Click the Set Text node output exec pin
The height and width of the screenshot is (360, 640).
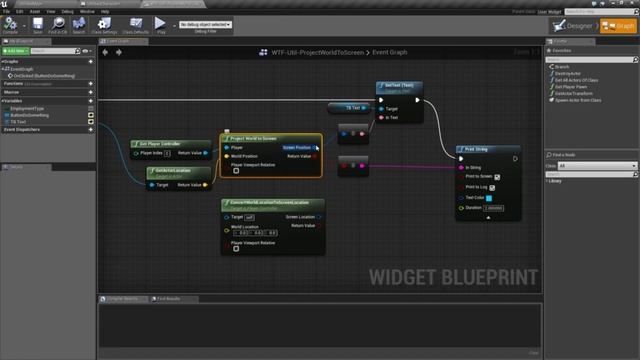(417, 100)
